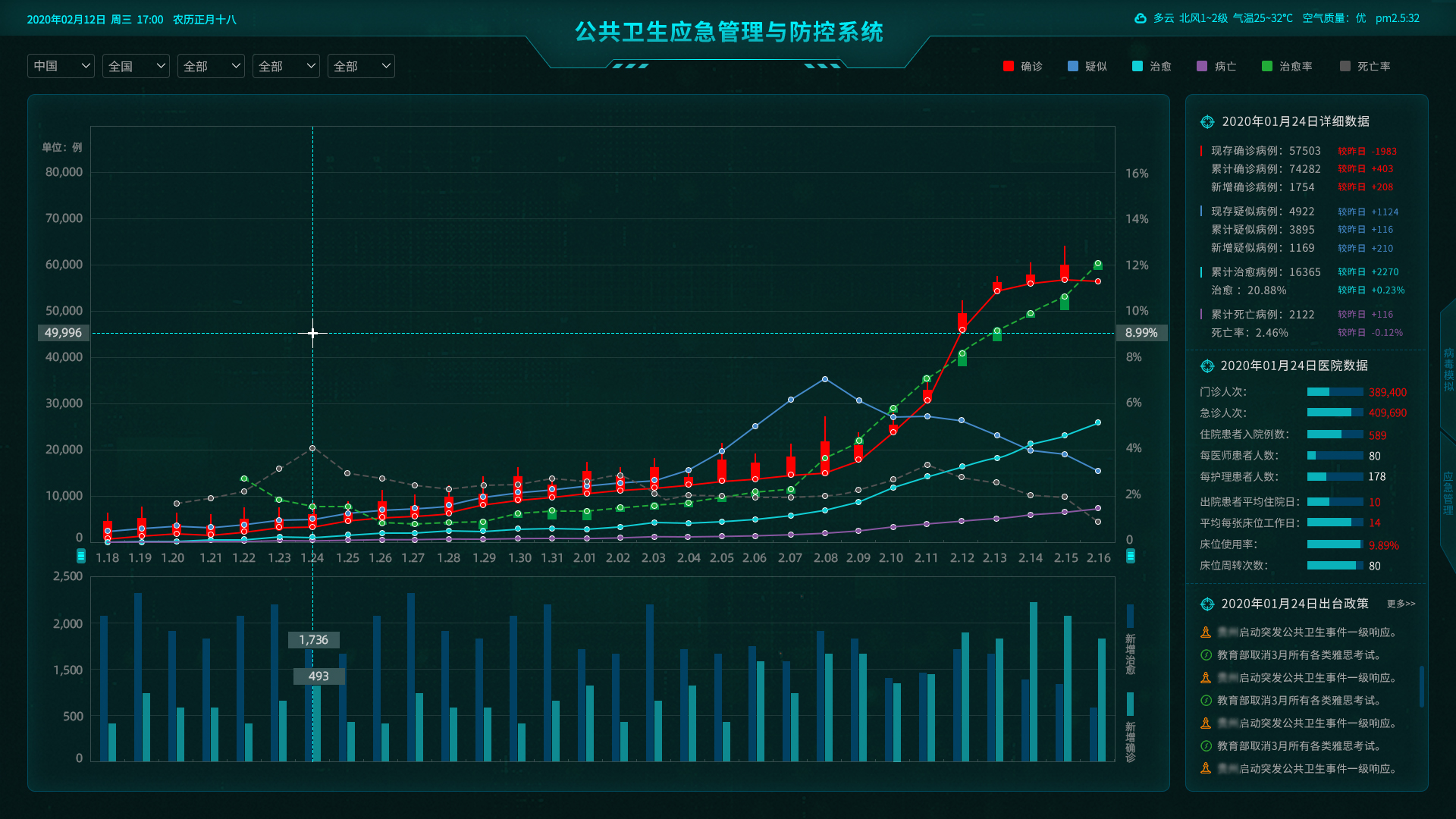Toggle the 新增治愈 bar legend

point(1130,639)
